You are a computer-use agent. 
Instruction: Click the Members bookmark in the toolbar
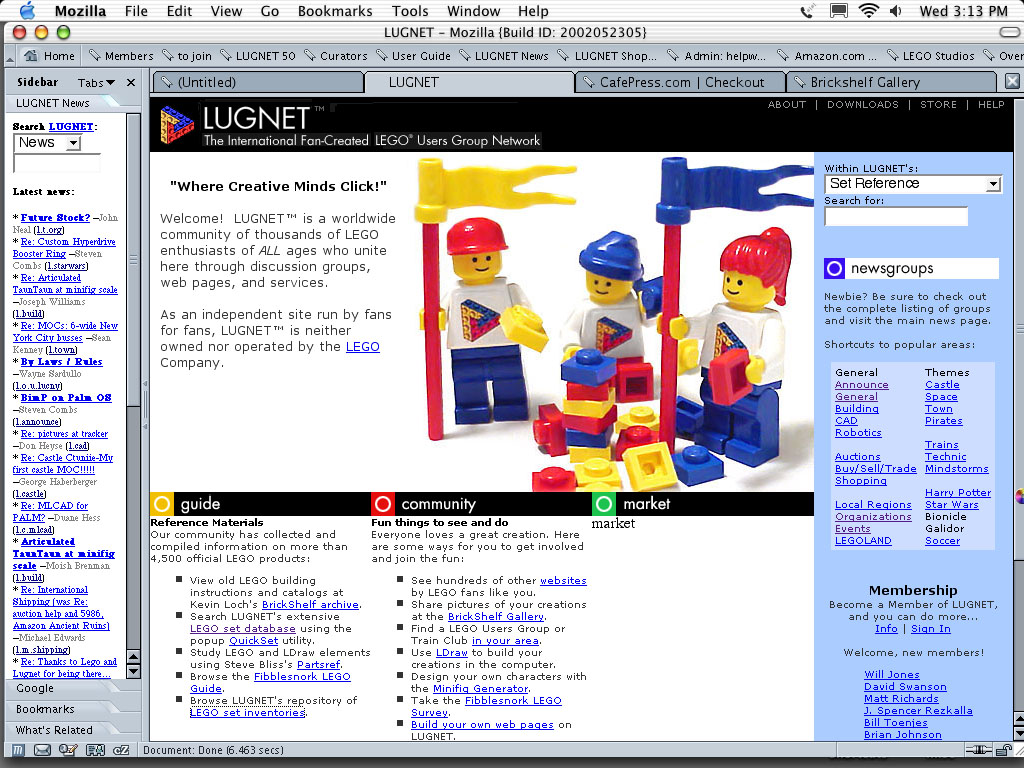pyautogui.click(x=121, y=56)
